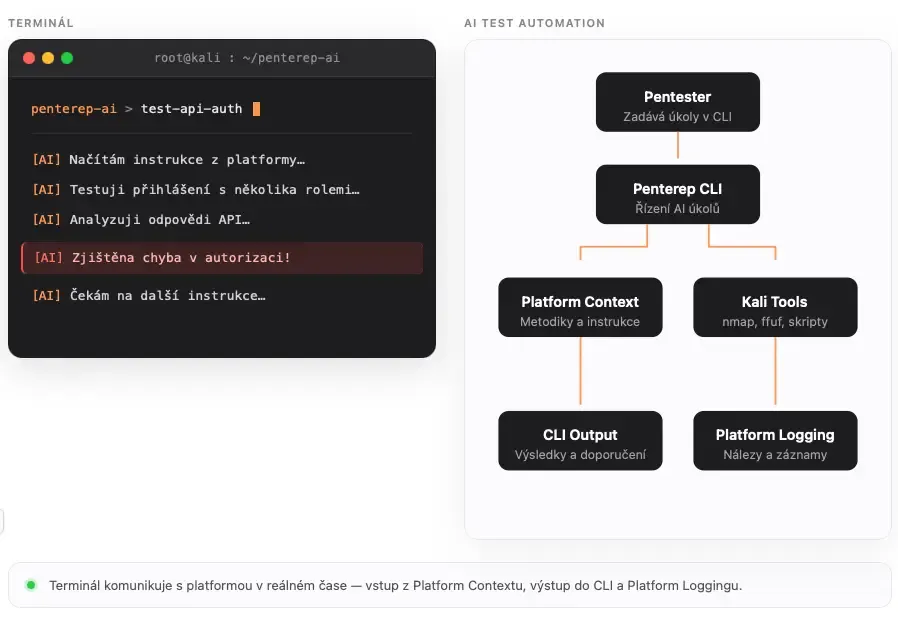Viewport: 898px width, 617px height.
Task: Open the CLI Output node
Action: click(580, 440)
